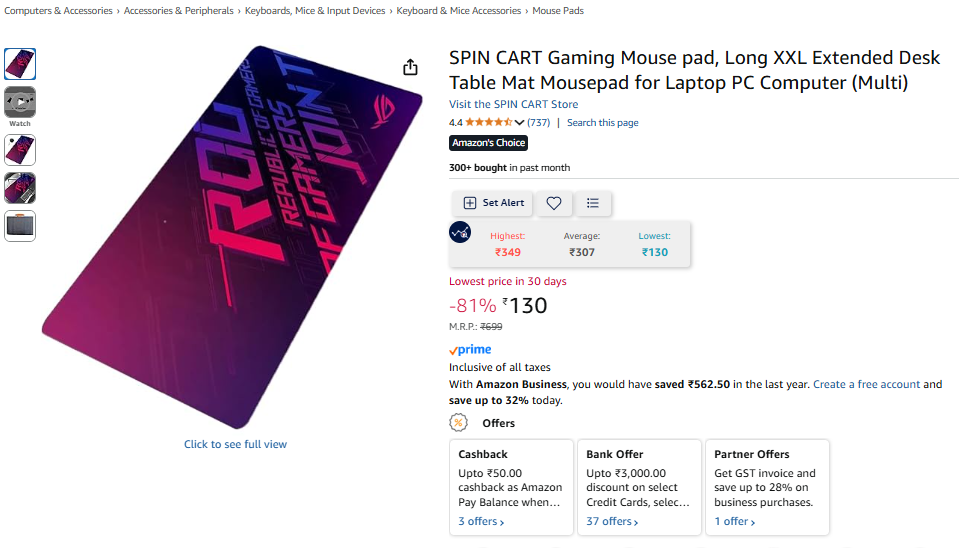The width and height of the screenshot is (974, 548).
Task: Expand the 37 offers bank link
Action: pos(612,521)
